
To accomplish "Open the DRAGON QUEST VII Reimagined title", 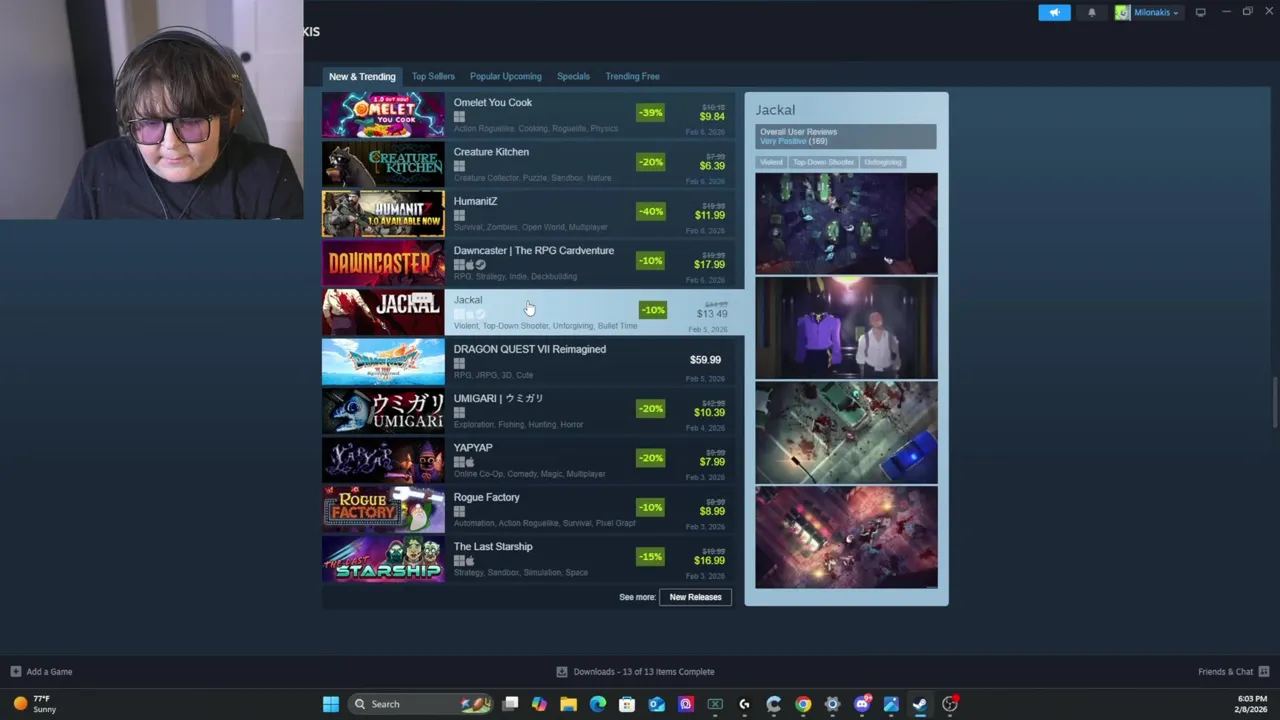I will coord(530,349).
